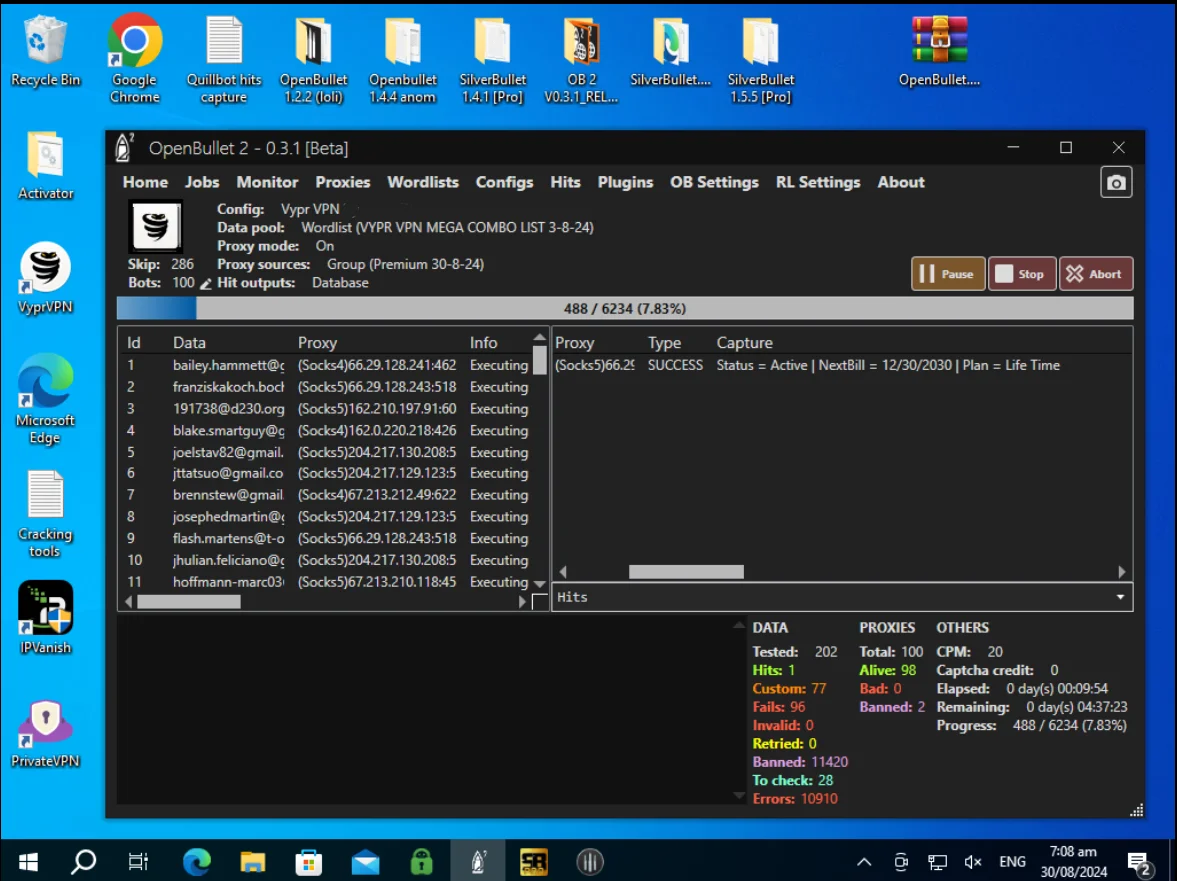Click the "Banned: 11420" data statistic
This screenshot has width=1177, height=881.
pos(800,762)
